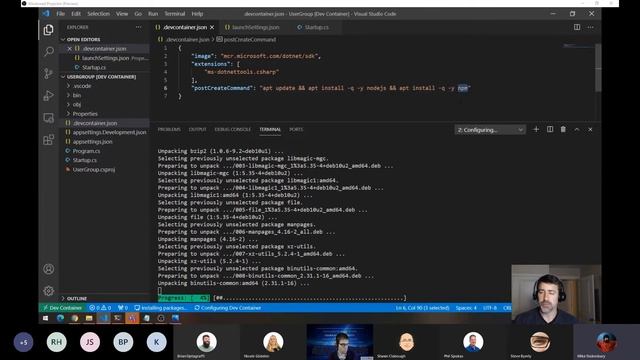This screenshot has width=640, height=360.
Task: Expand the .vscode folder
Action: 82,86
